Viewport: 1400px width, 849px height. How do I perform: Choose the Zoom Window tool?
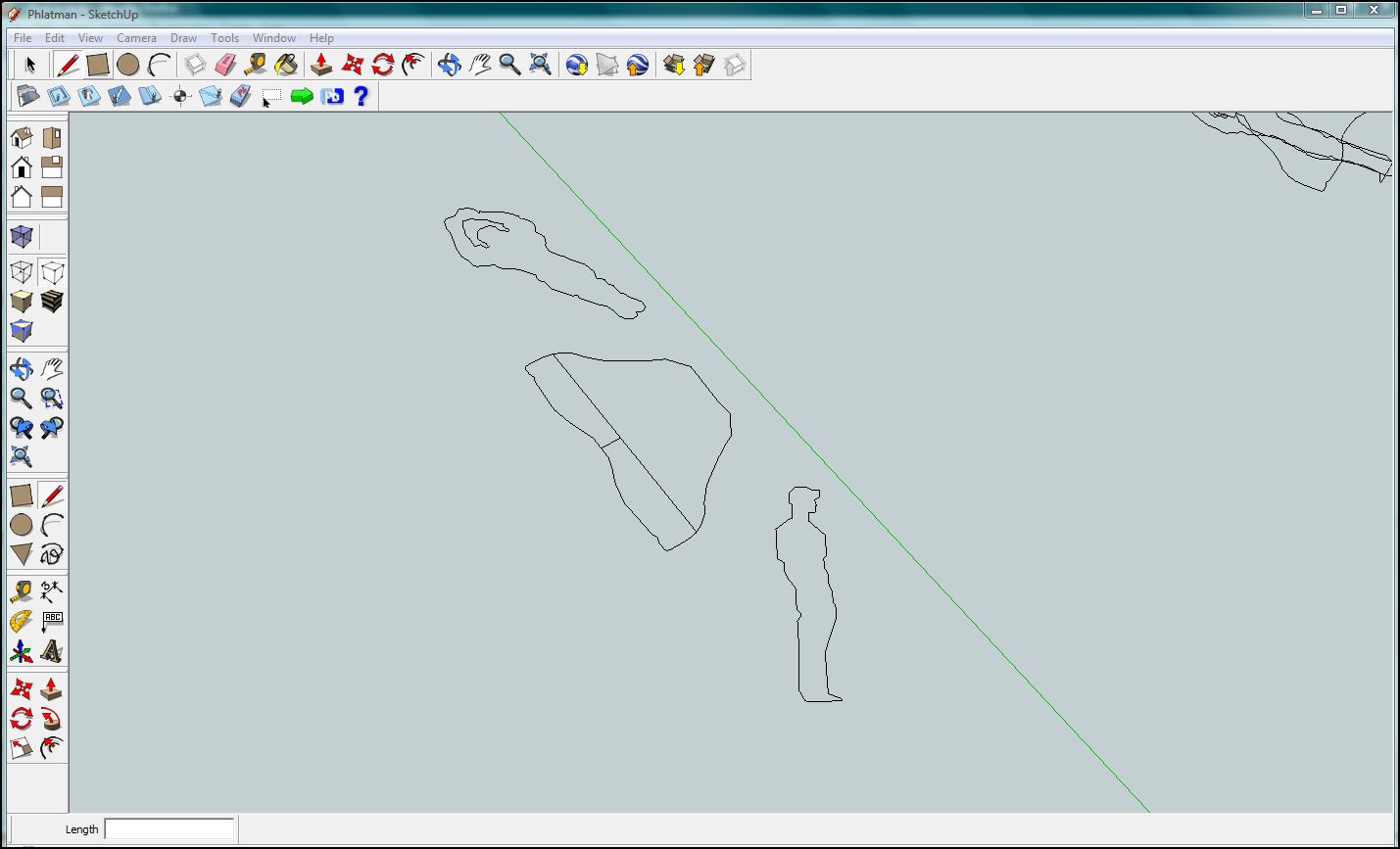[52, 398]
